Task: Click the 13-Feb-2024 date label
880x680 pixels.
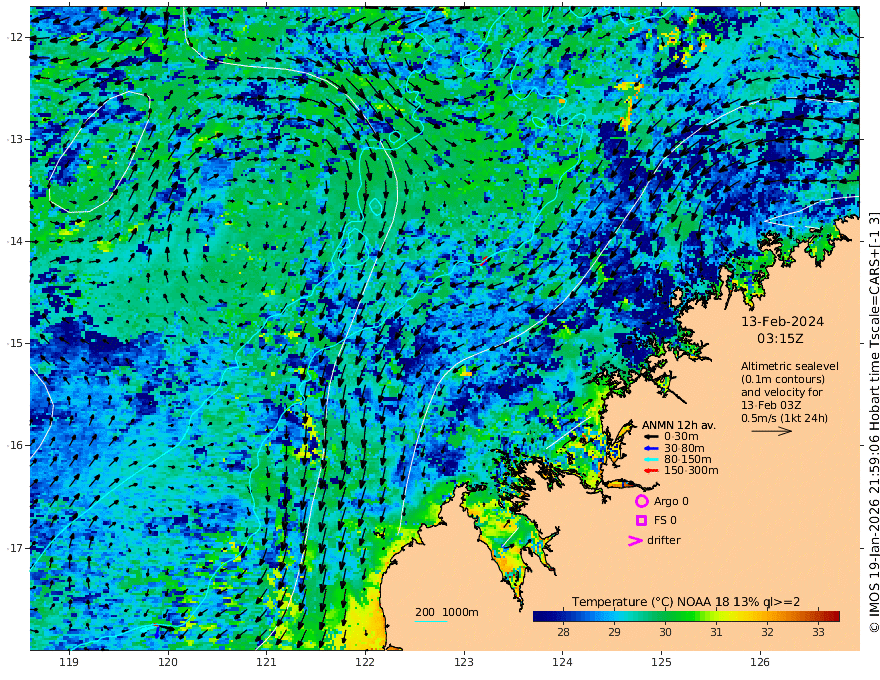Action: [x=782, y=321]
